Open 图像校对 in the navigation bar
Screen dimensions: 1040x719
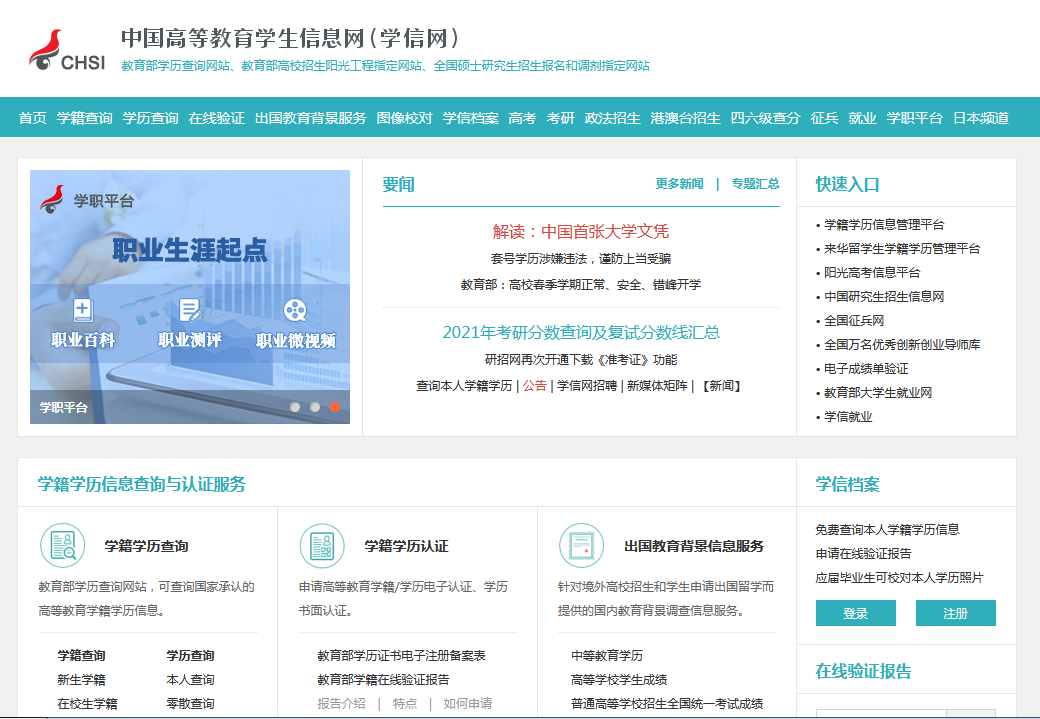(x=405, y=118)
